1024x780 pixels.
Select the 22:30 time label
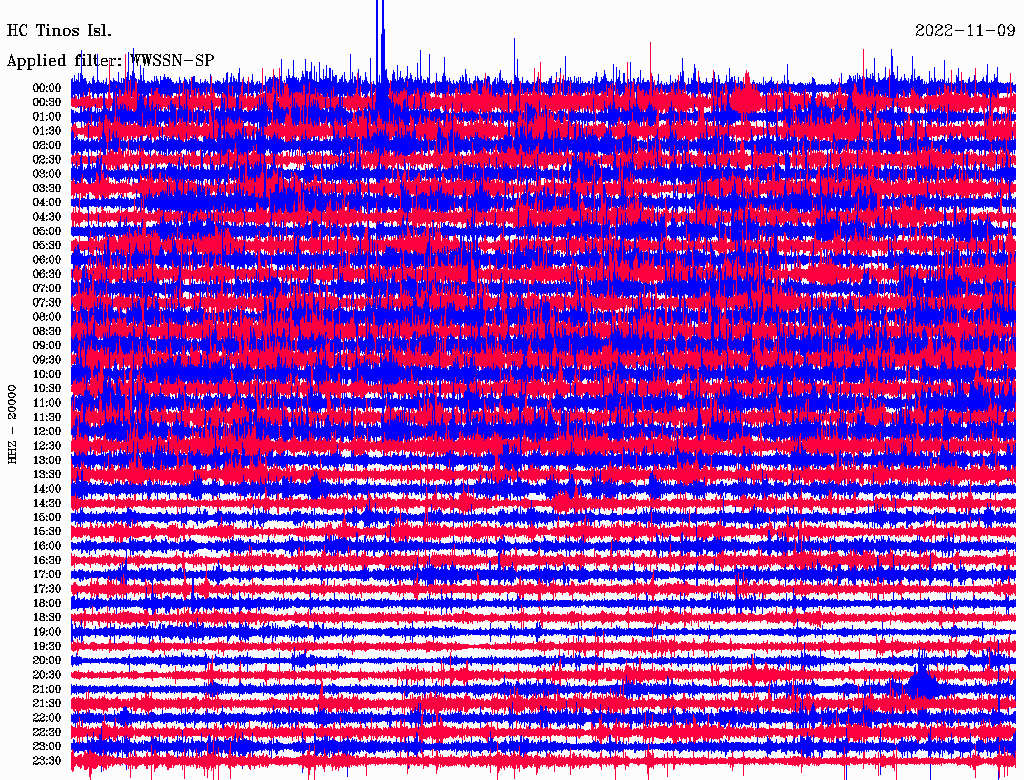coord(47,732)
